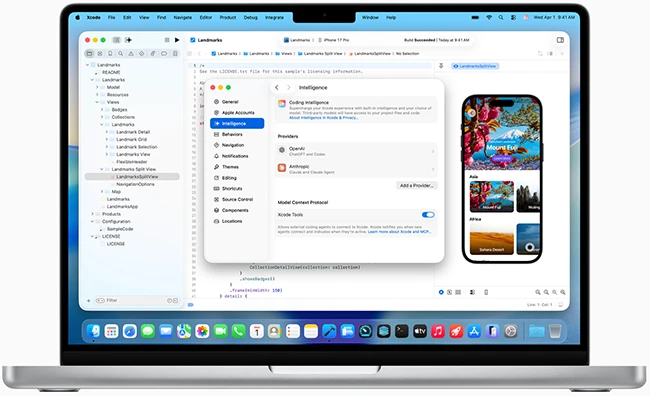Open canvas Device Settings icon
650x396 pixels.
(x=472, y=292)
